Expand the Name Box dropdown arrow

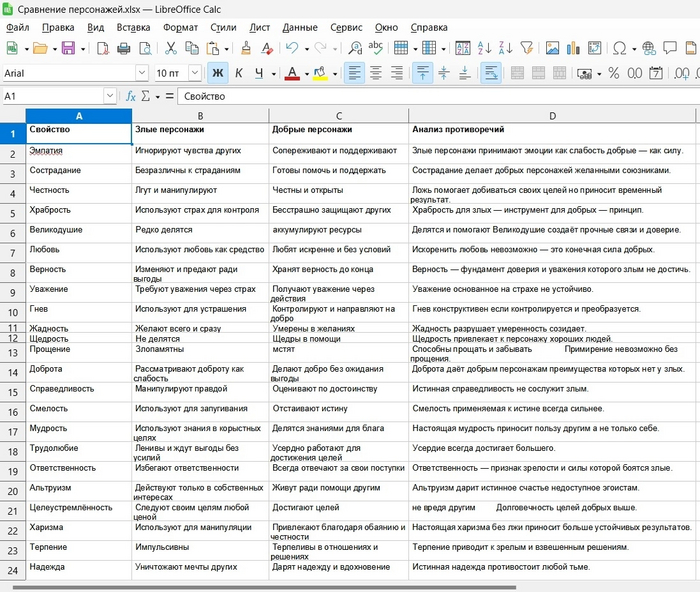(110, 96)
